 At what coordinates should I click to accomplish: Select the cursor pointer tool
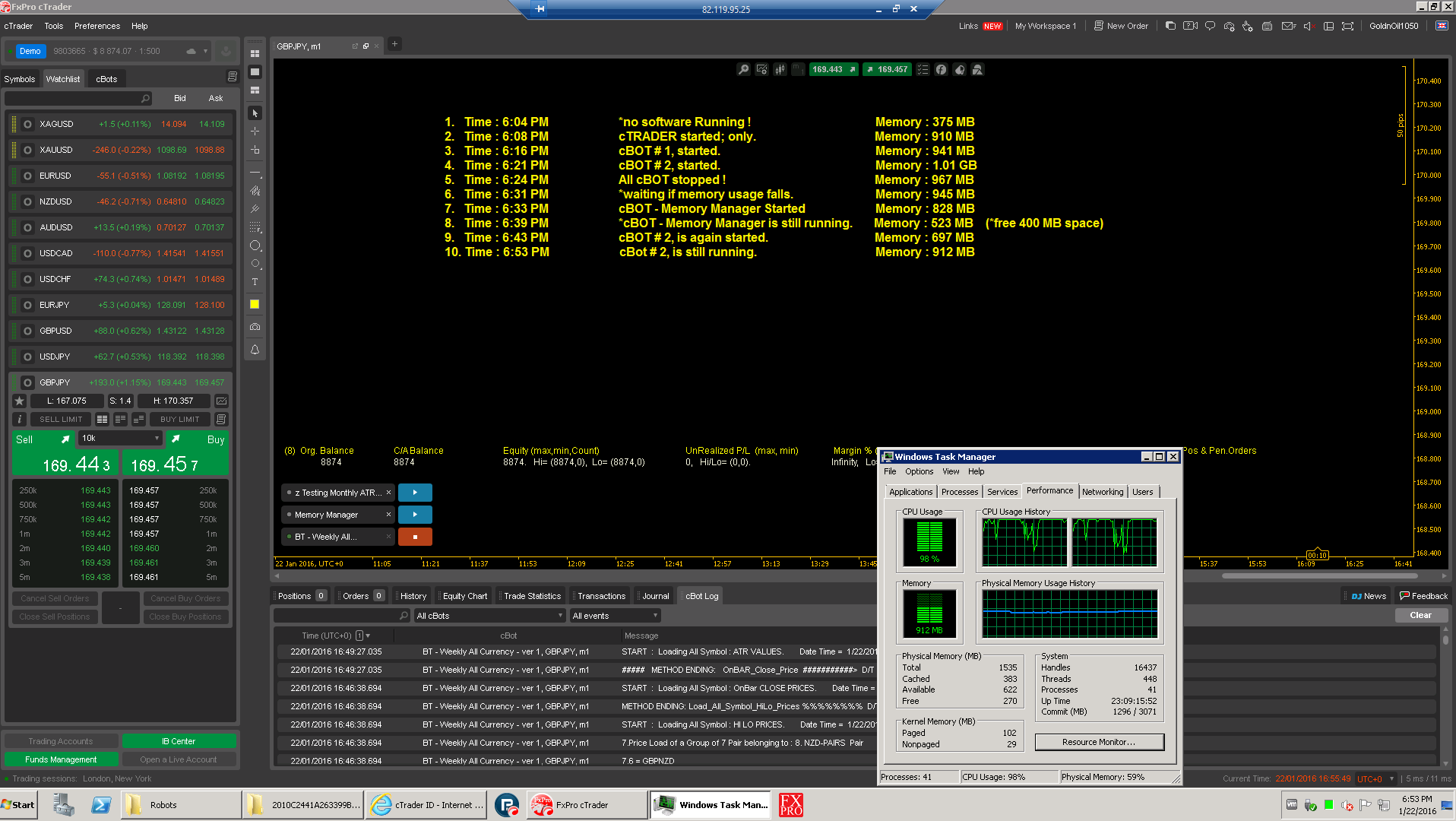pyautogui.click(x=255, y=113)
